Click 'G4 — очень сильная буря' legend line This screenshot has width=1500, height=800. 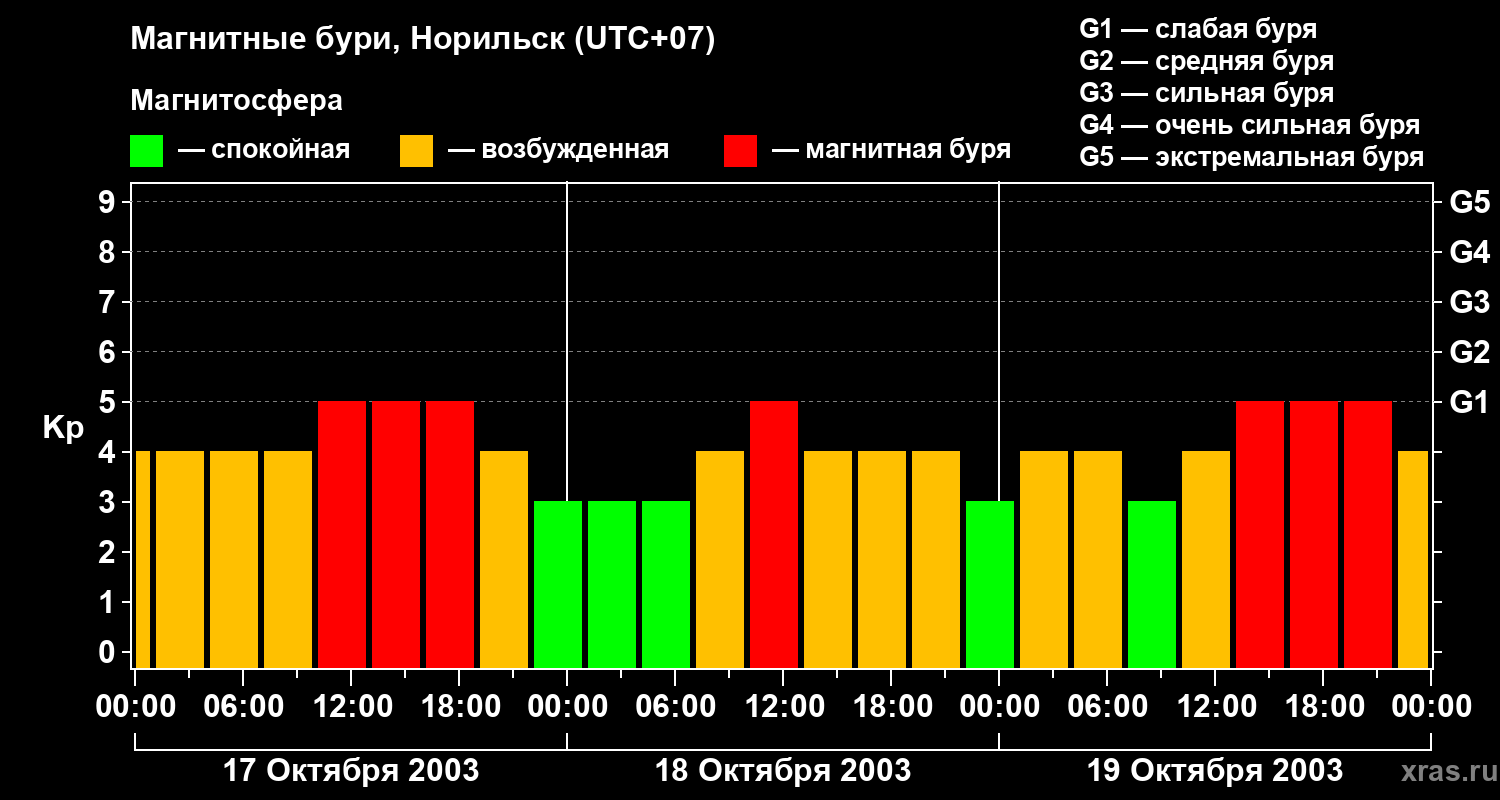pyautogui.click(x=1250, y=125)
